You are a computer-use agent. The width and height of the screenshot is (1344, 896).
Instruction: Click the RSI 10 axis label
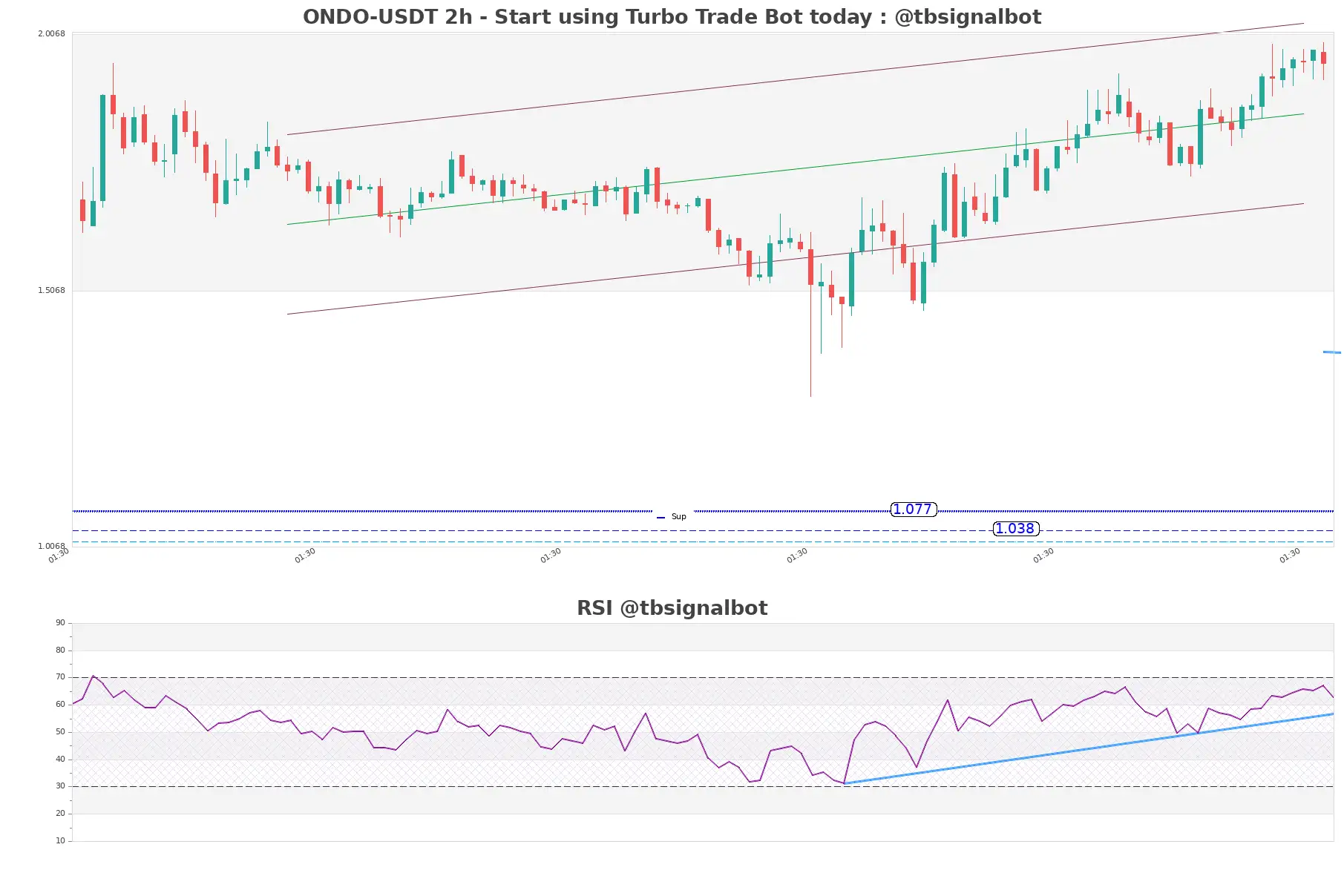60,841
